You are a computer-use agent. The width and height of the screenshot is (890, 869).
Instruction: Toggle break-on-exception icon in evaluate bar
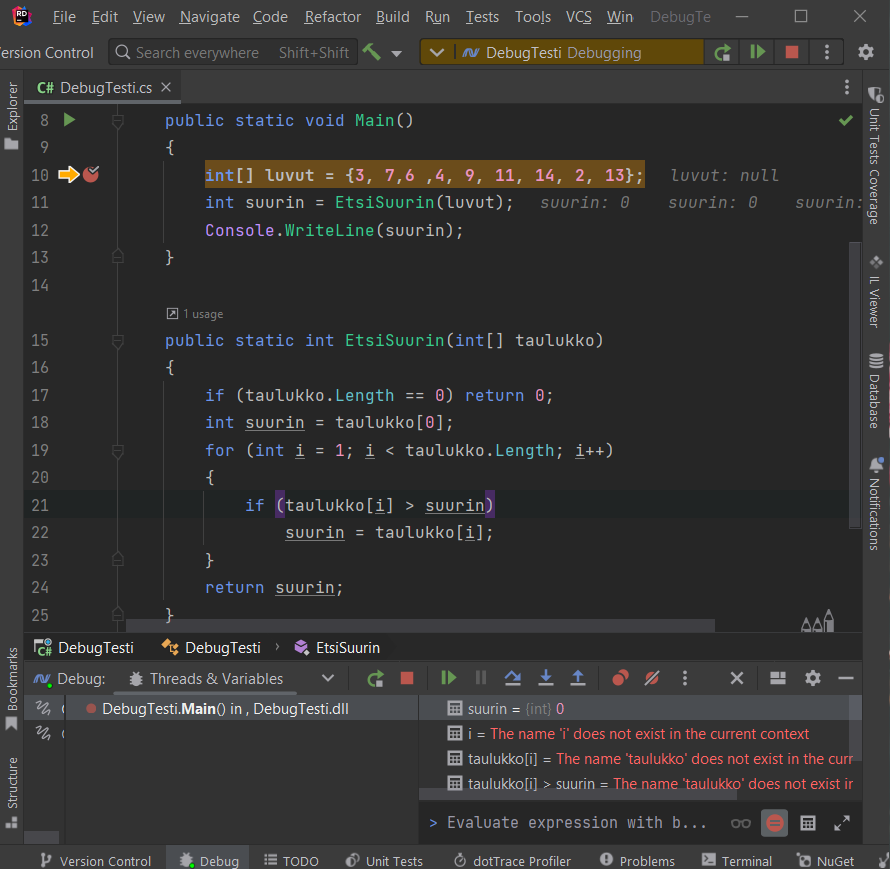tap(774, 823)
